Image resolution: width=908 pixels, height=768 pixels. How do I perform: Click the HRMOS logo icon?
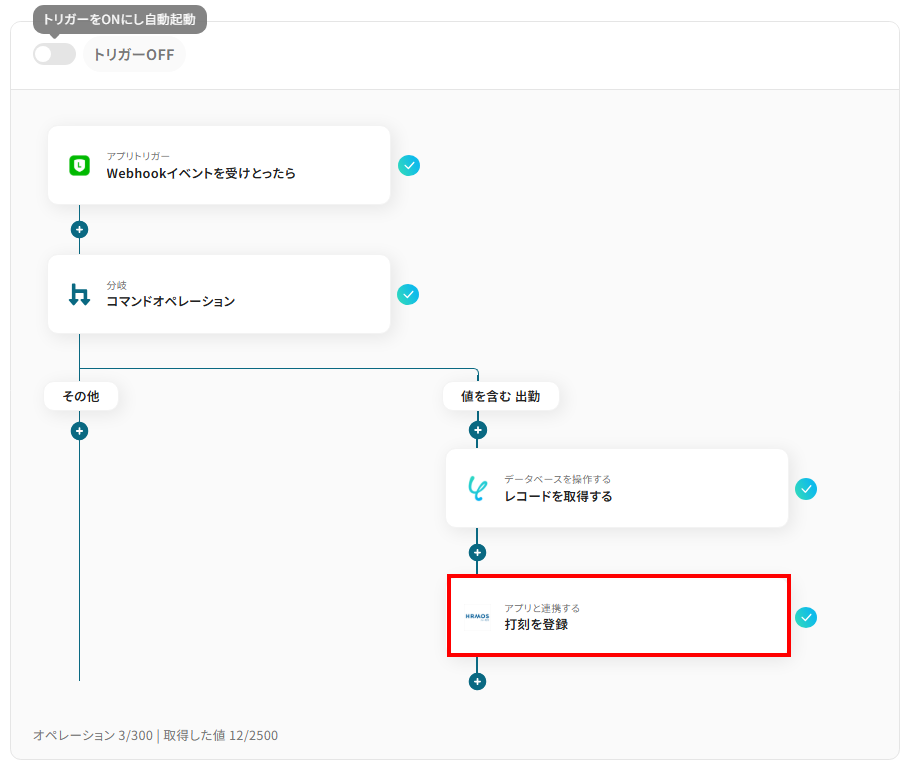coord(477,617)
